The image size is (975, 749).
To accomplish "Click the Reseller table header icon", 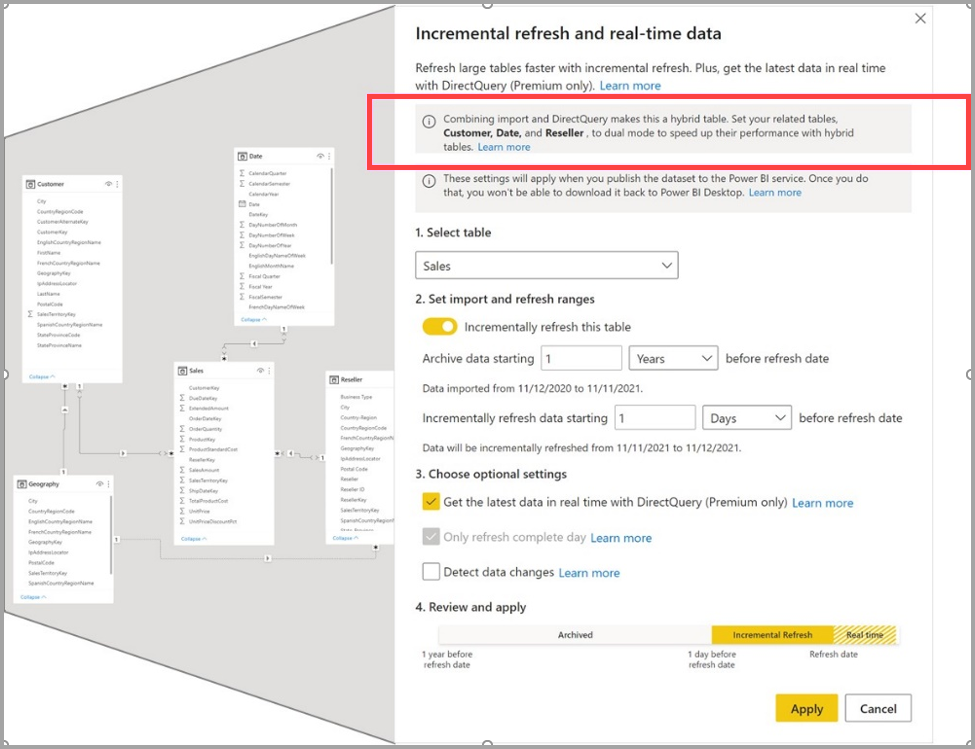I will point(334,379).
